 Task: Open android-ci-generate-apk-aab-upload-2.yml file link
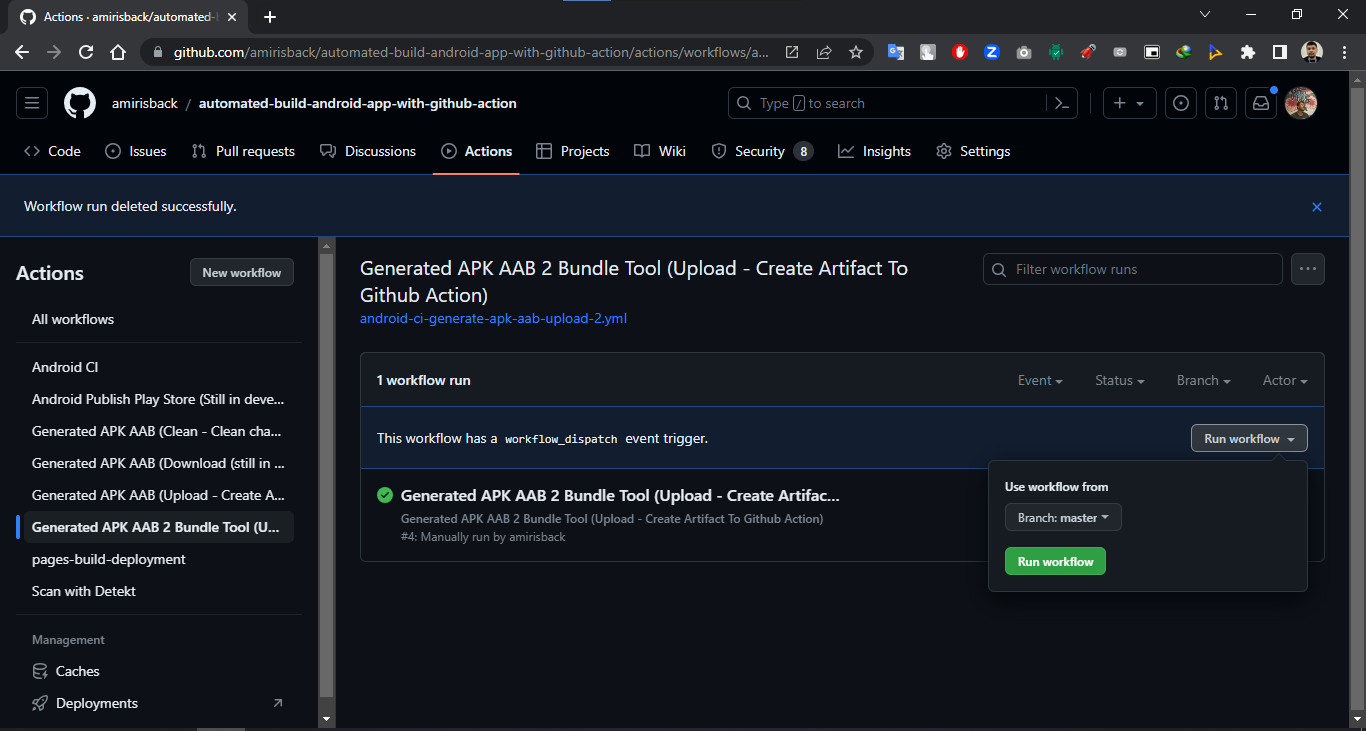point(493,319)
